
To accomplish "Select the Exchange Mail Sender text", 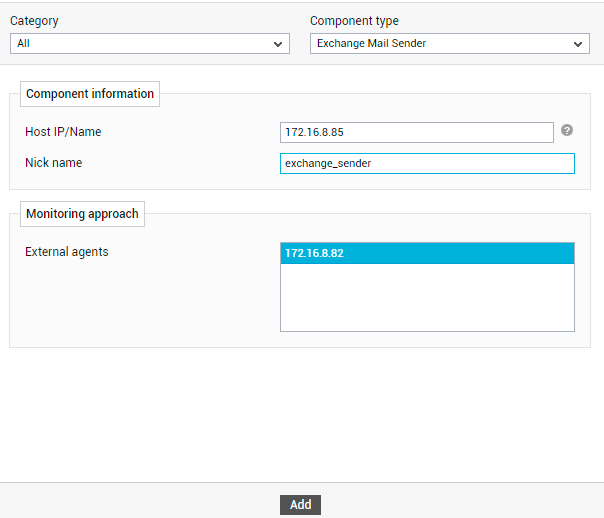I will point(371,44).
